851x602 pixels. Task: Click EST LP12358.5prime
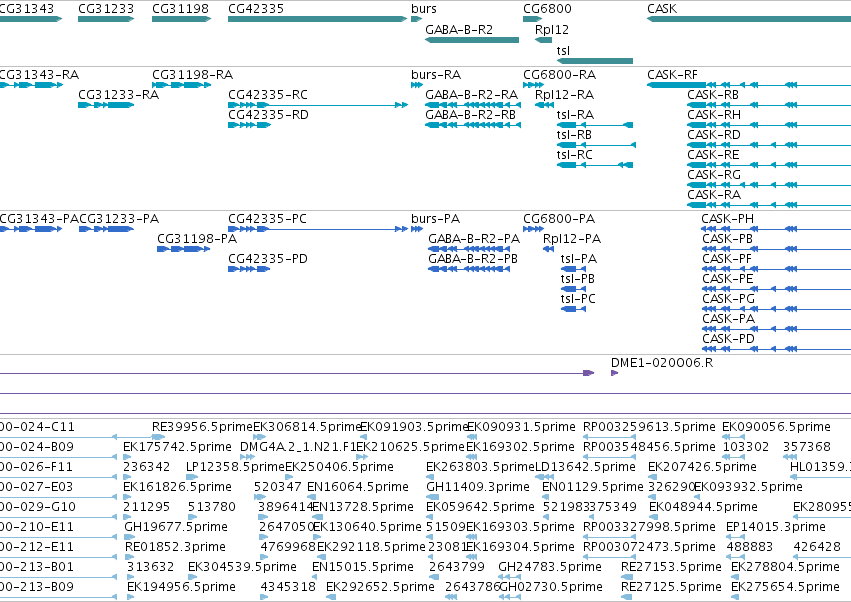[x=190, y=477]
